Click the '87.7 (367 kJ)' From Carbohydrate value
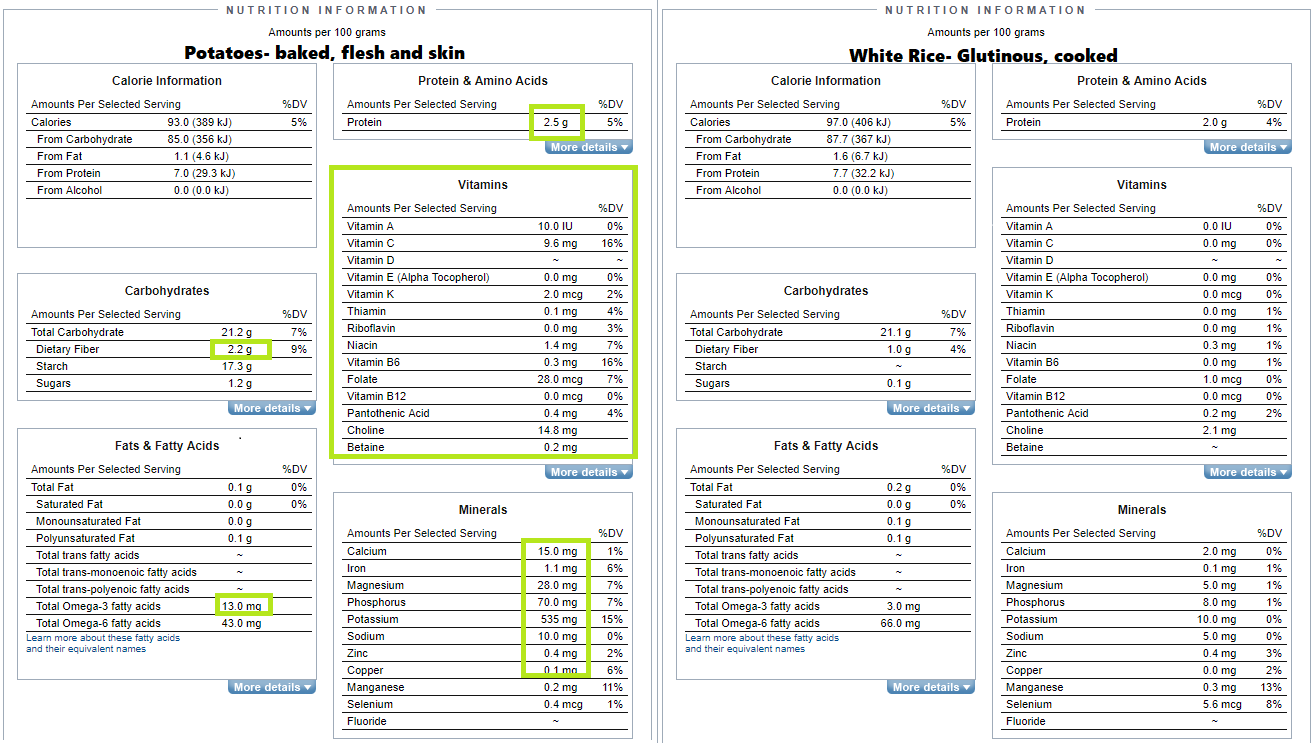The width and height of the screenshot is (1311, 756). point(859,139)
